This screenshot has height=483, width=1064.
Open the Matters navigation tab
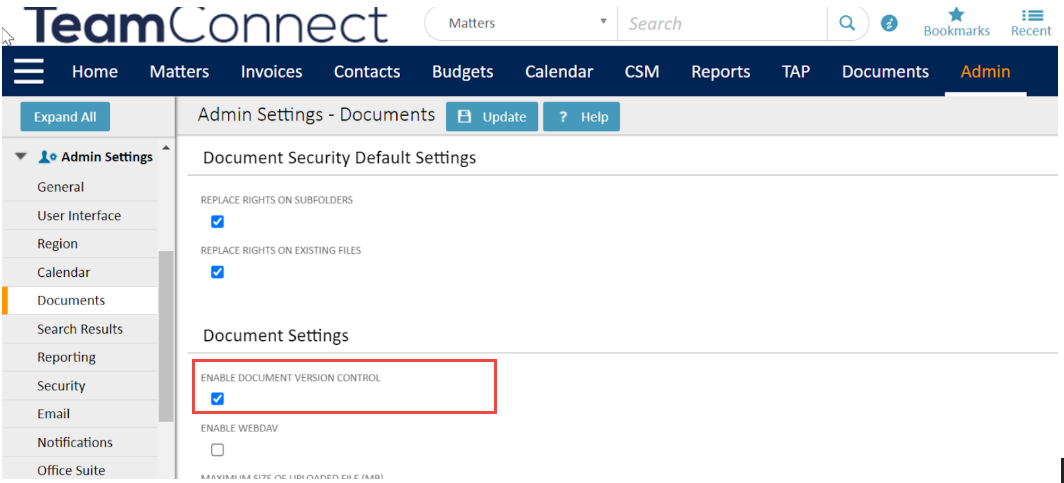179,72
